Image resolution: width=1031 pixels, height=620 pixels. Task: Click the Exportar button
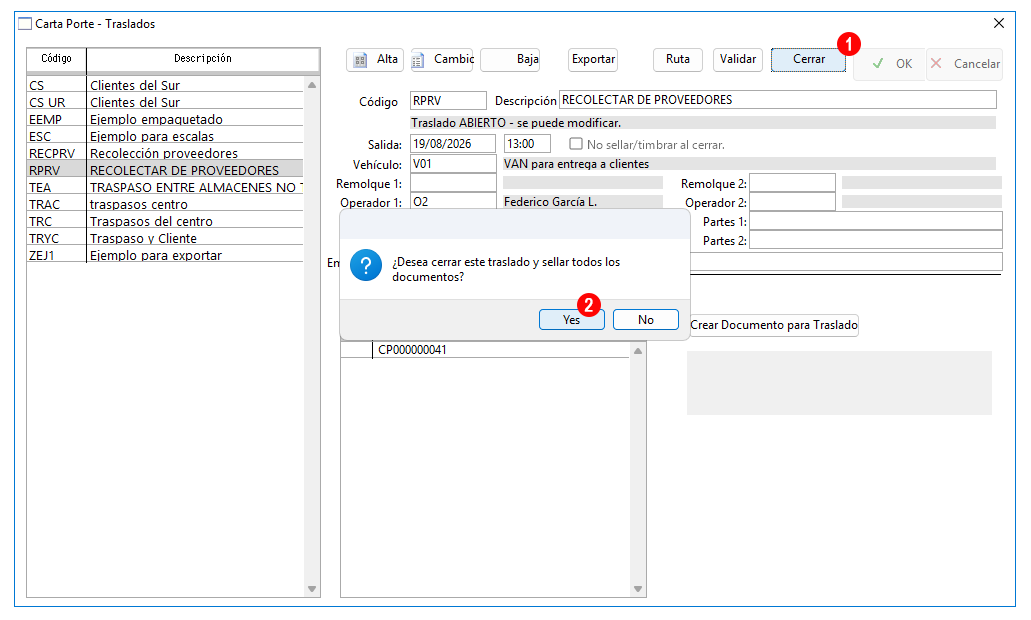[x=593, y=60]
